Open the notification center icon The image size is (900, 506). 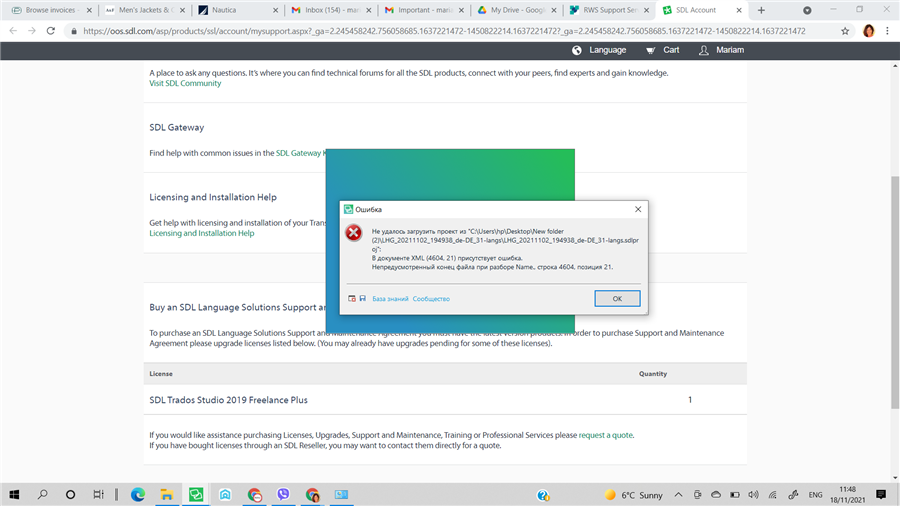[881, 495]
